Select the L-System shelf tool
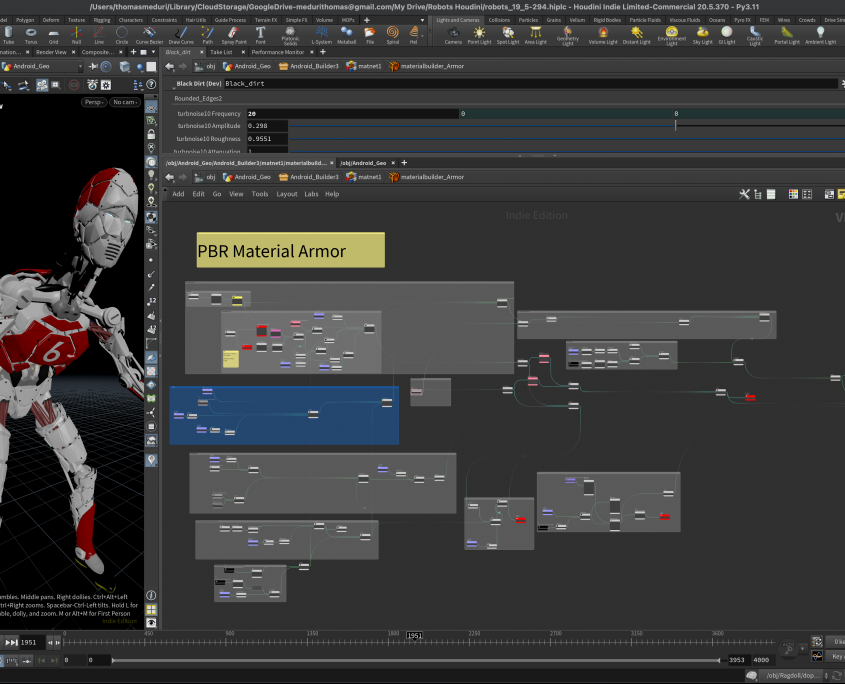The image size is (845, 684). click(x=320, y=34)
